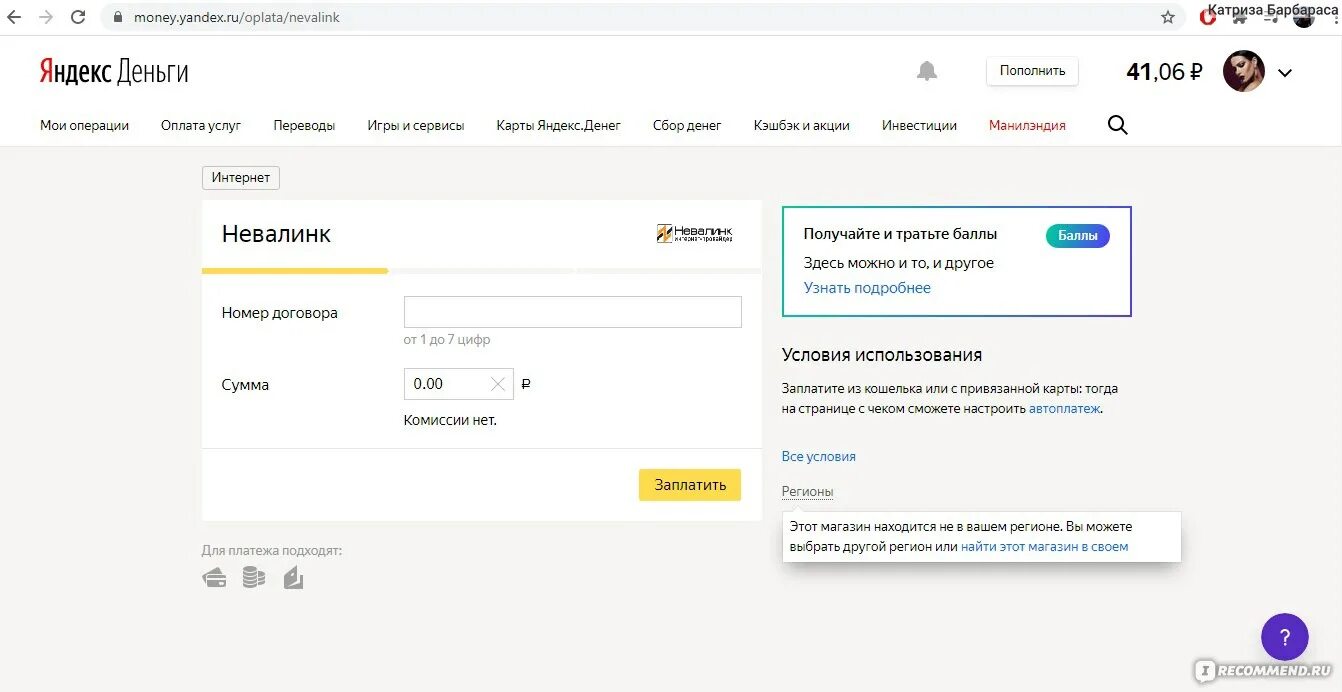Image resolution: width=1342 pixels, height=692 pixels.
Task: Click the Условия использования heading
Action: (882, 355)
